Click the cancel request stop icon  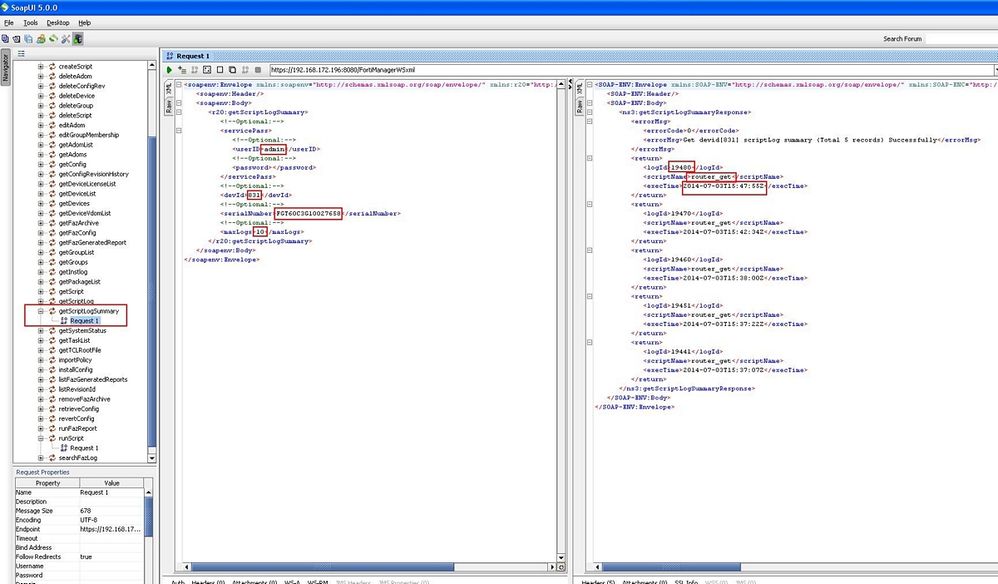pos(257,70)
